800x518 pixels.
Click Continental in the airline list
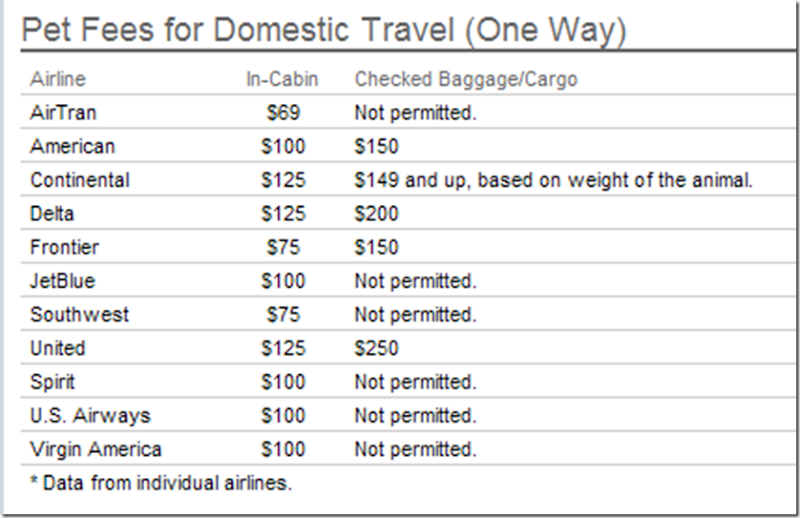click(x=80, y=180)
